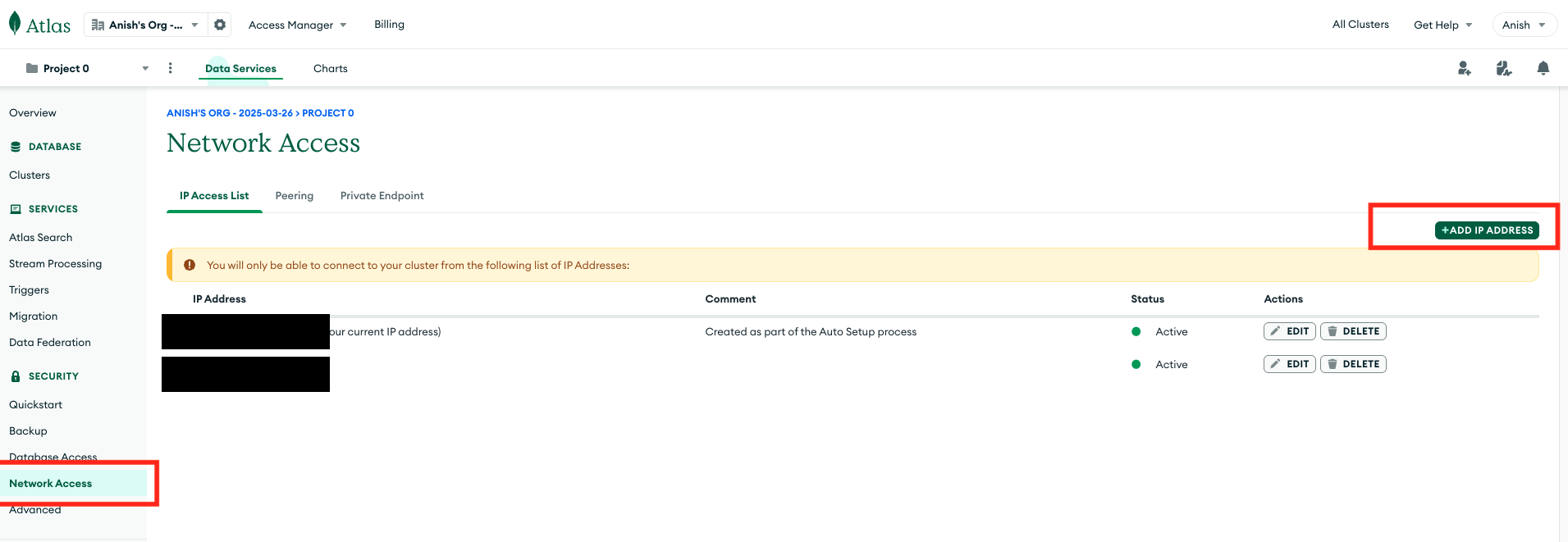Switch to the Peering tab

(295, 196)
